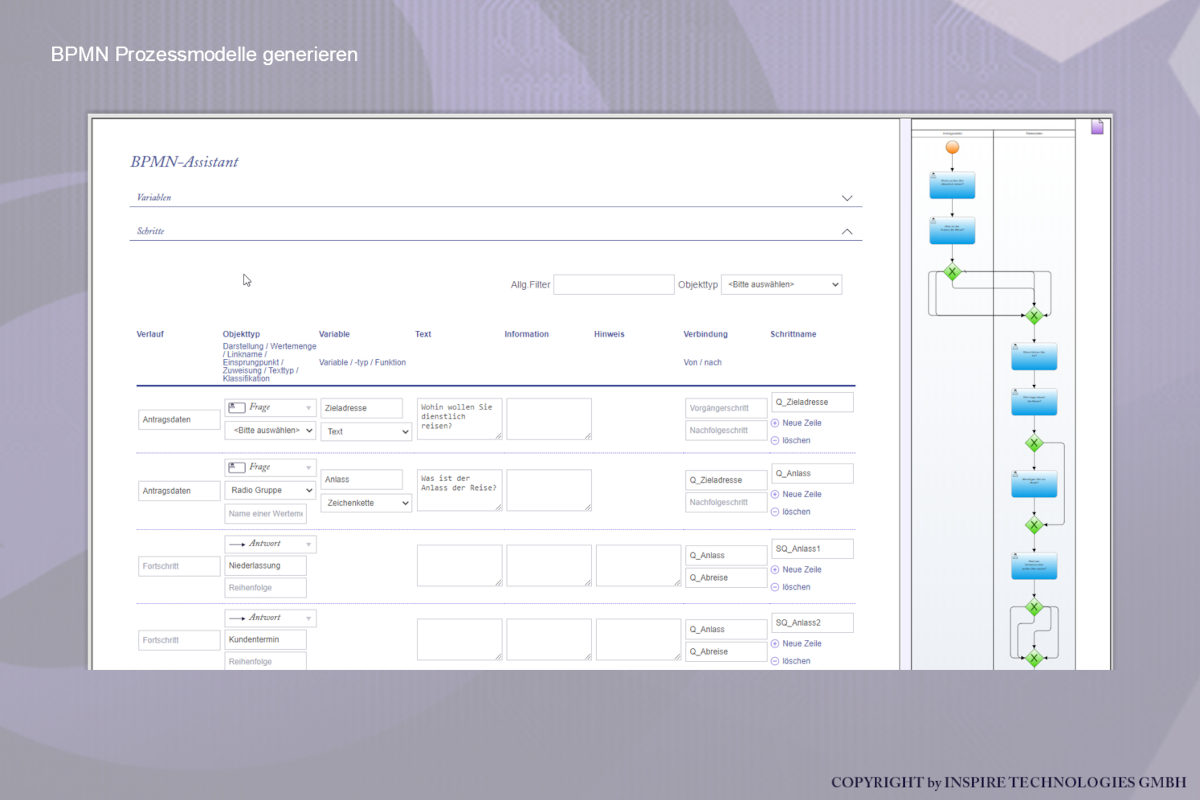Open the Zeichenkette variable type dropdown
This screenshot has height=800, width=1200.
(x=366, y=503)
